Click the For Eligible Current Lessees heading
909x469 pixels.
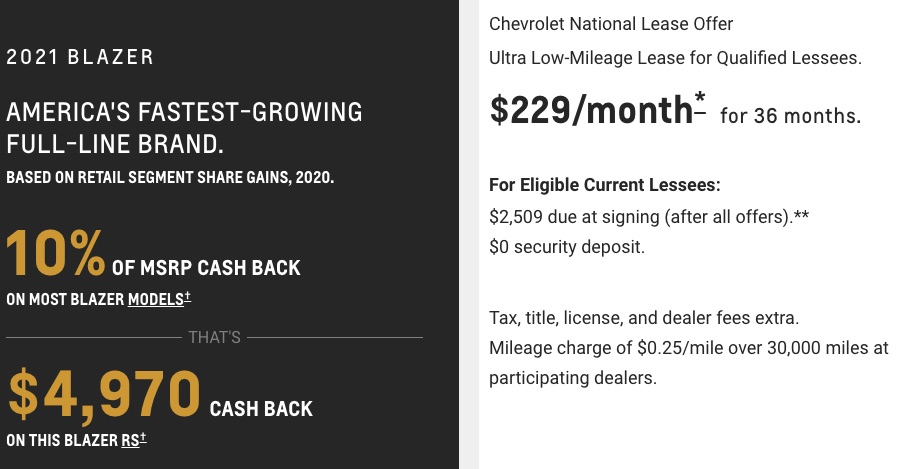605,185
